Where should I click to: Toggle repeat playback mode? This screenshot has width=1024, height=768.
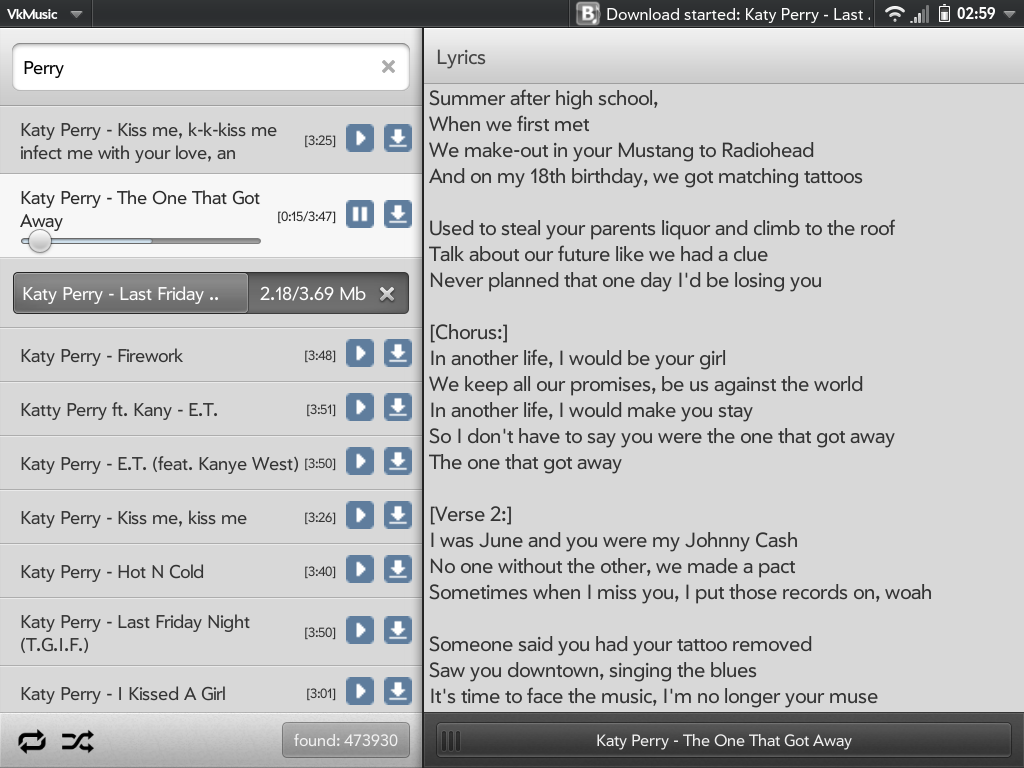pyautogui.click(x=32, y=741)
